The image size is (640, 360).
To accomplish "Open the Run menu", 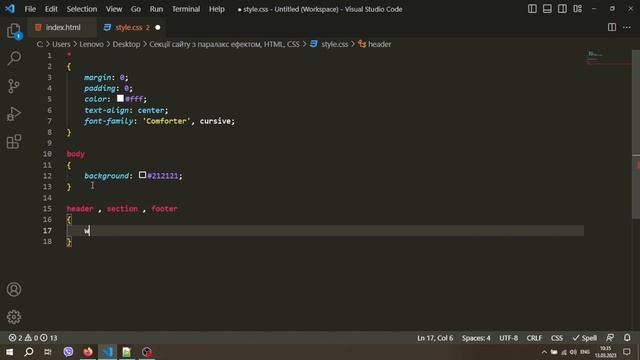I will (x=156, y=9).
